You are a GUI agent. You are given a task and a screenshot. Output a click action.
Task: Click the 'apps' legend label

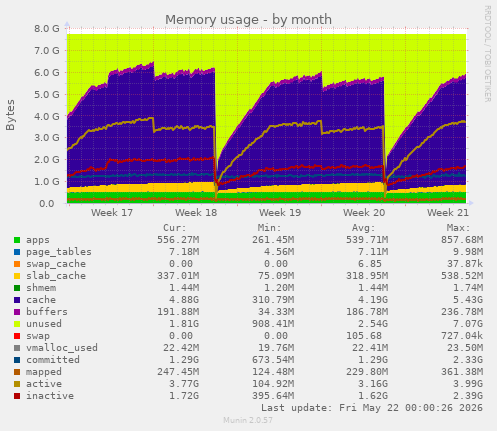(x=38, y=240)
